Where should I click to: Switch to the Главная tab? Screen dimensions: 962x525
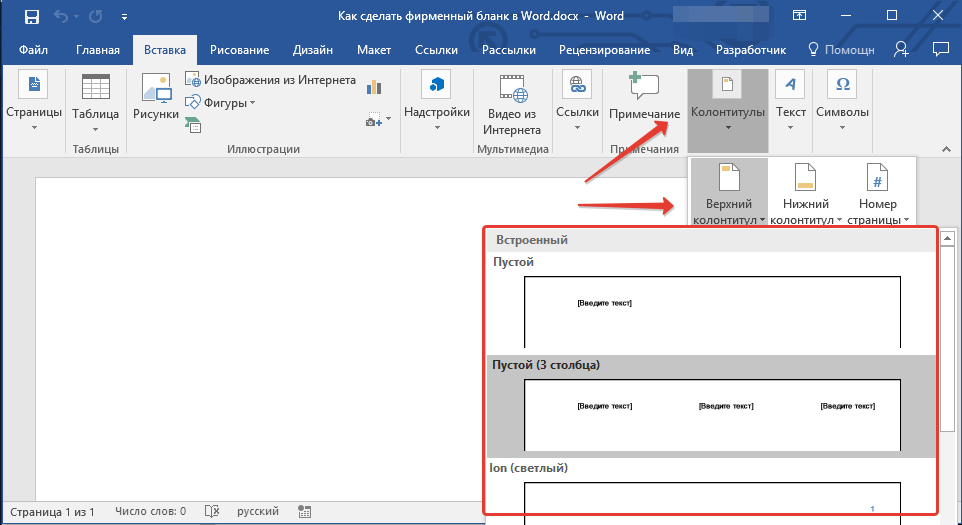tap(98, 50)
